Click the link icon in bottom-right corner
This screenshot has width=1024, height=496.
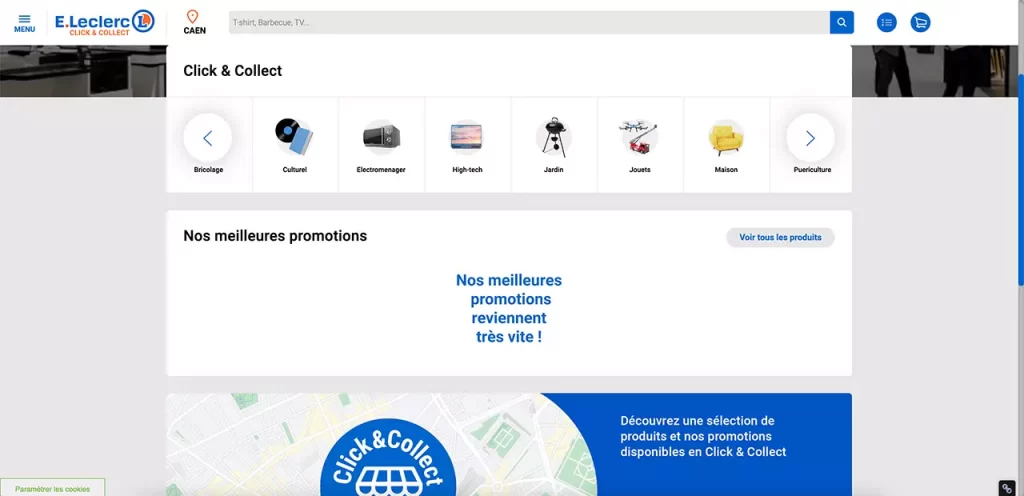pos(1007,488)
